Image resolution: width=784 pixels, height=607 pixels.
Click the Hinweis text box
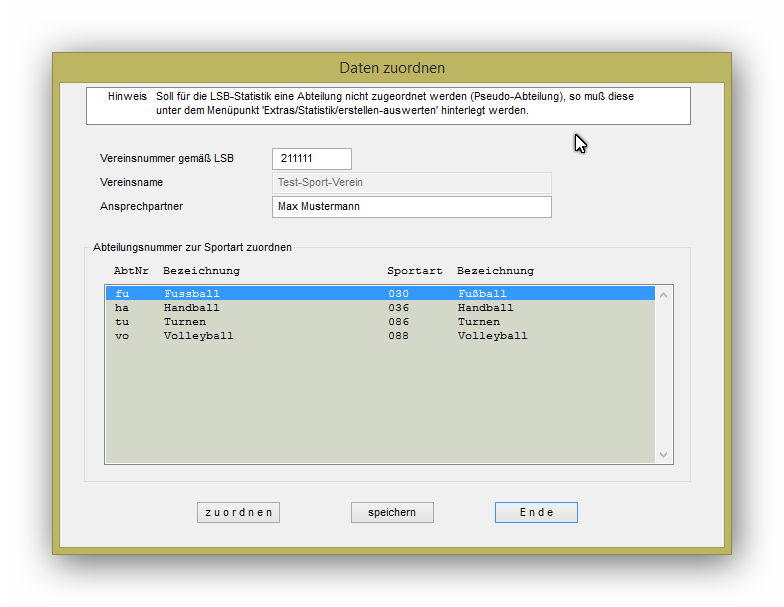[x=388, y=104]
